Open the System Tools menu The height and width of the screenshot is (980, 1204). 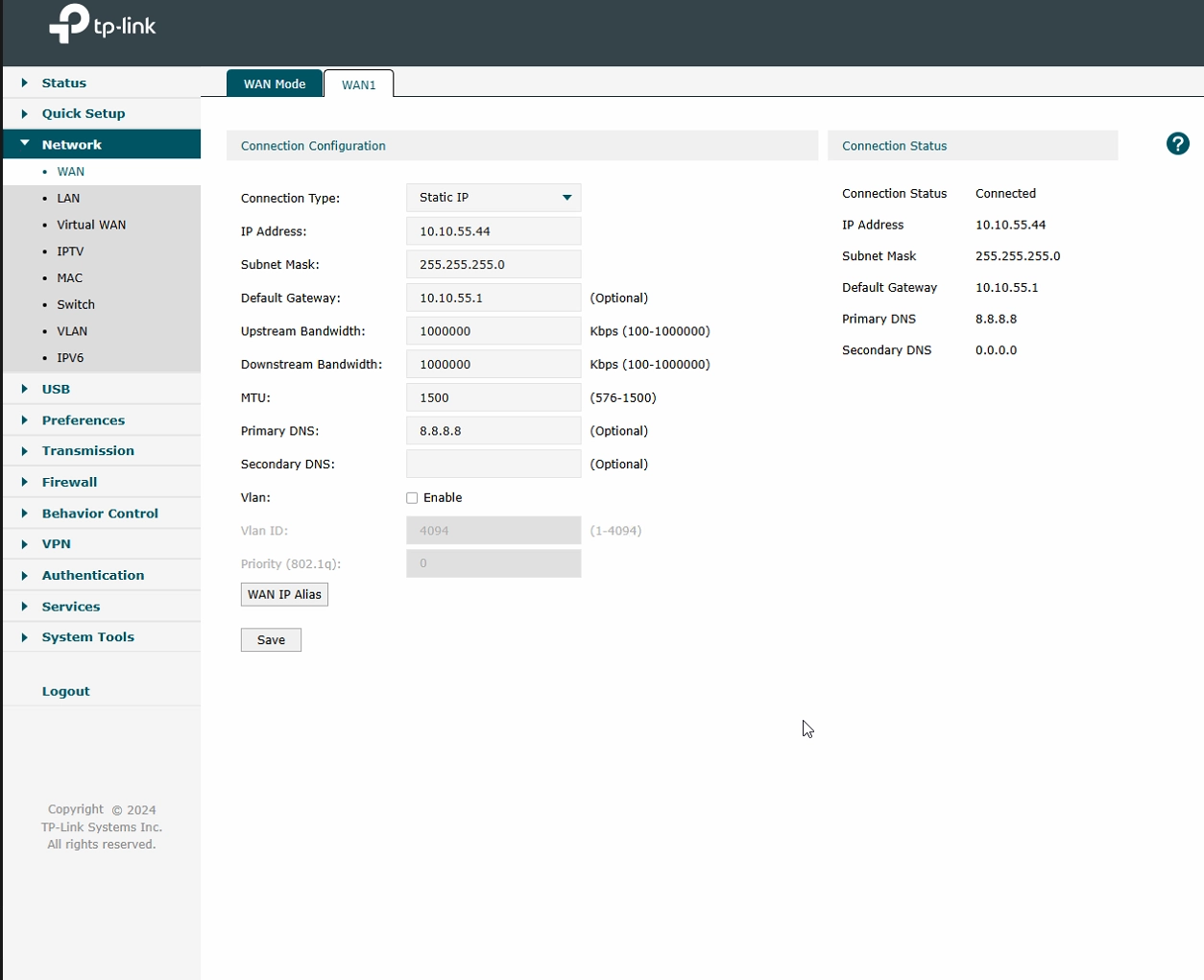[87, 637]
